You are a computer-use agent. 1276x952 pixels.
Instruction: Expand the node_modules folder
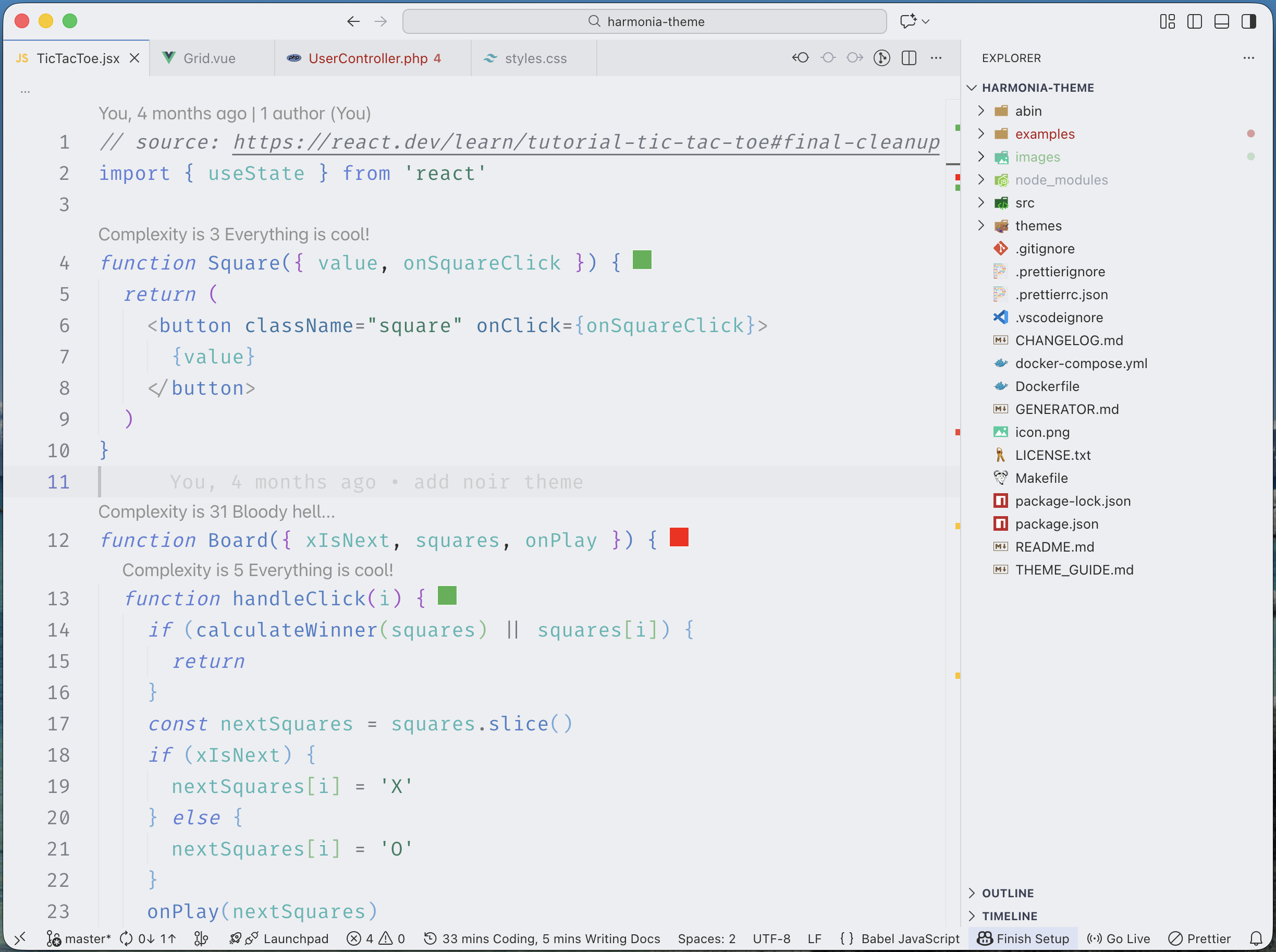(x=981, y=179)
